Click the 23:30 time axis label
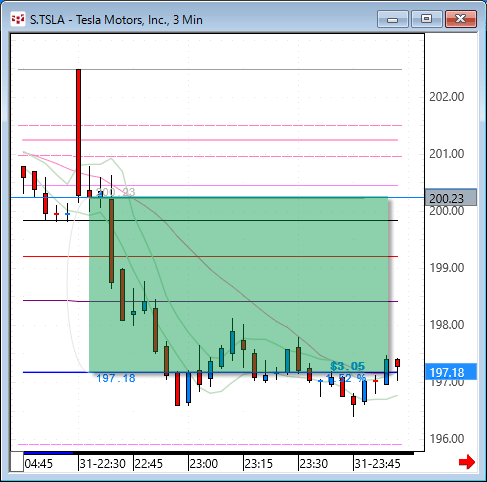This screenshot has height=482, width=487. point(314,464)
